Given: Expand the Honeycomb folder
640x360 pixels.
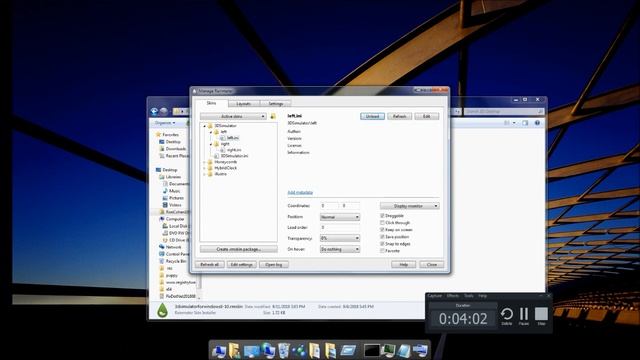Looking at the screenshot, I should [x=205, y=162].
